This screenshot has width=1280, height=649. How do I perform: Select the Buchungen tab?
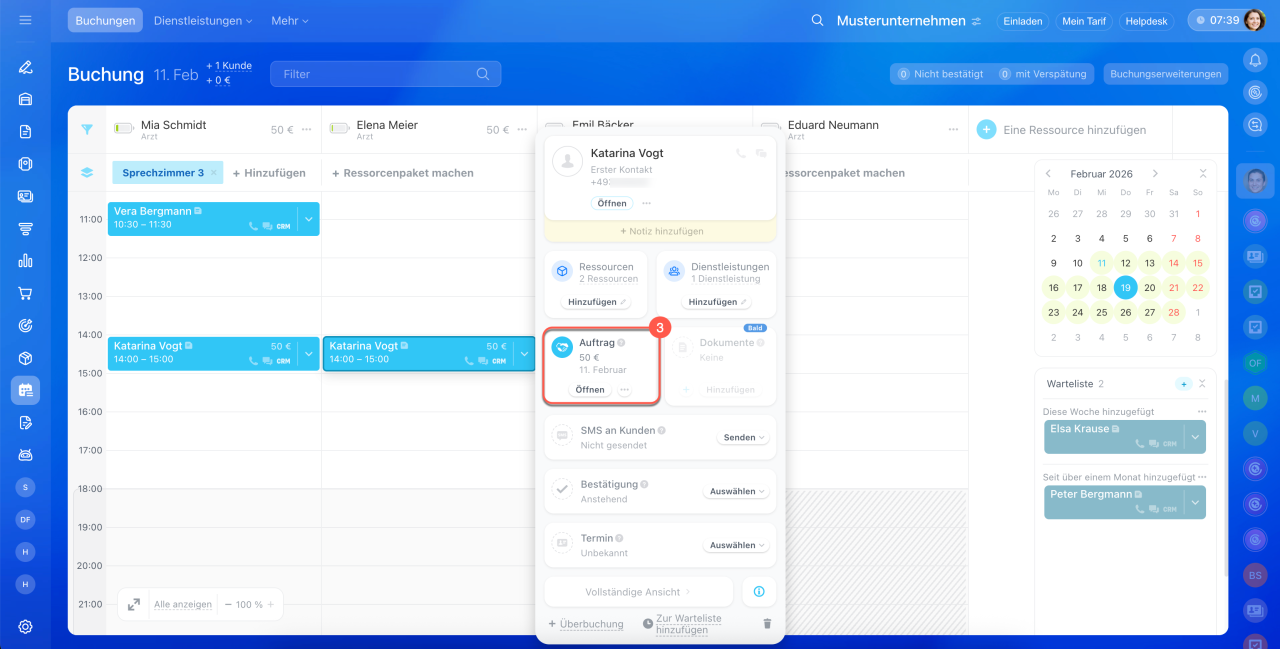105,21
